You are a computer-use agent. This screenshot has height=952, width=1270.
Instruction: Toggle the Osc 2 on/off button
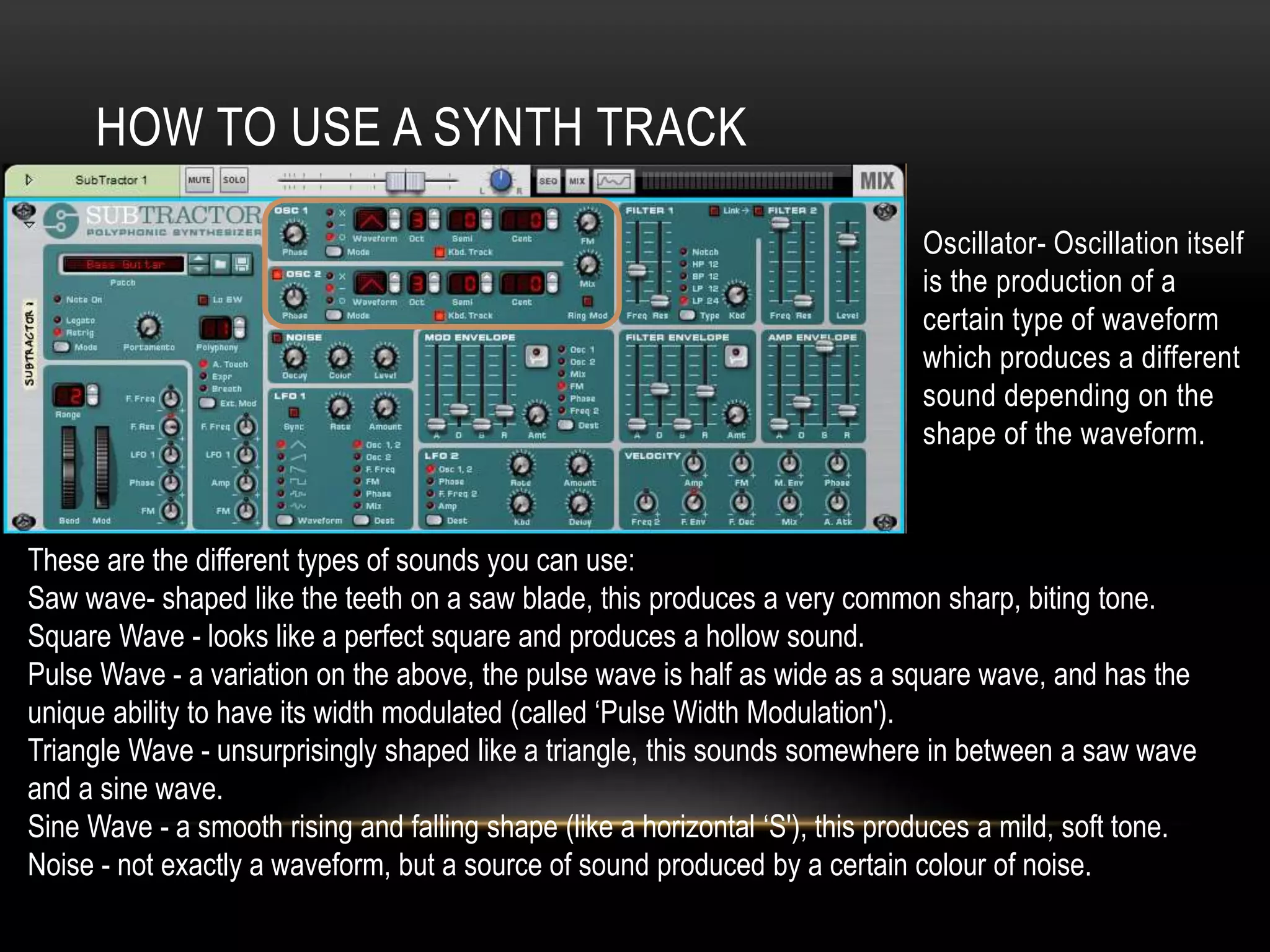[x=277, y=274]
